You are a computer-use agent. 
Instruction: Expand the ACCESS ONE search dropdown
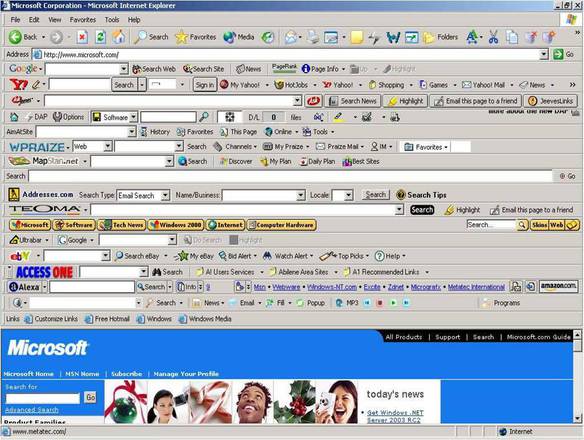144,272
